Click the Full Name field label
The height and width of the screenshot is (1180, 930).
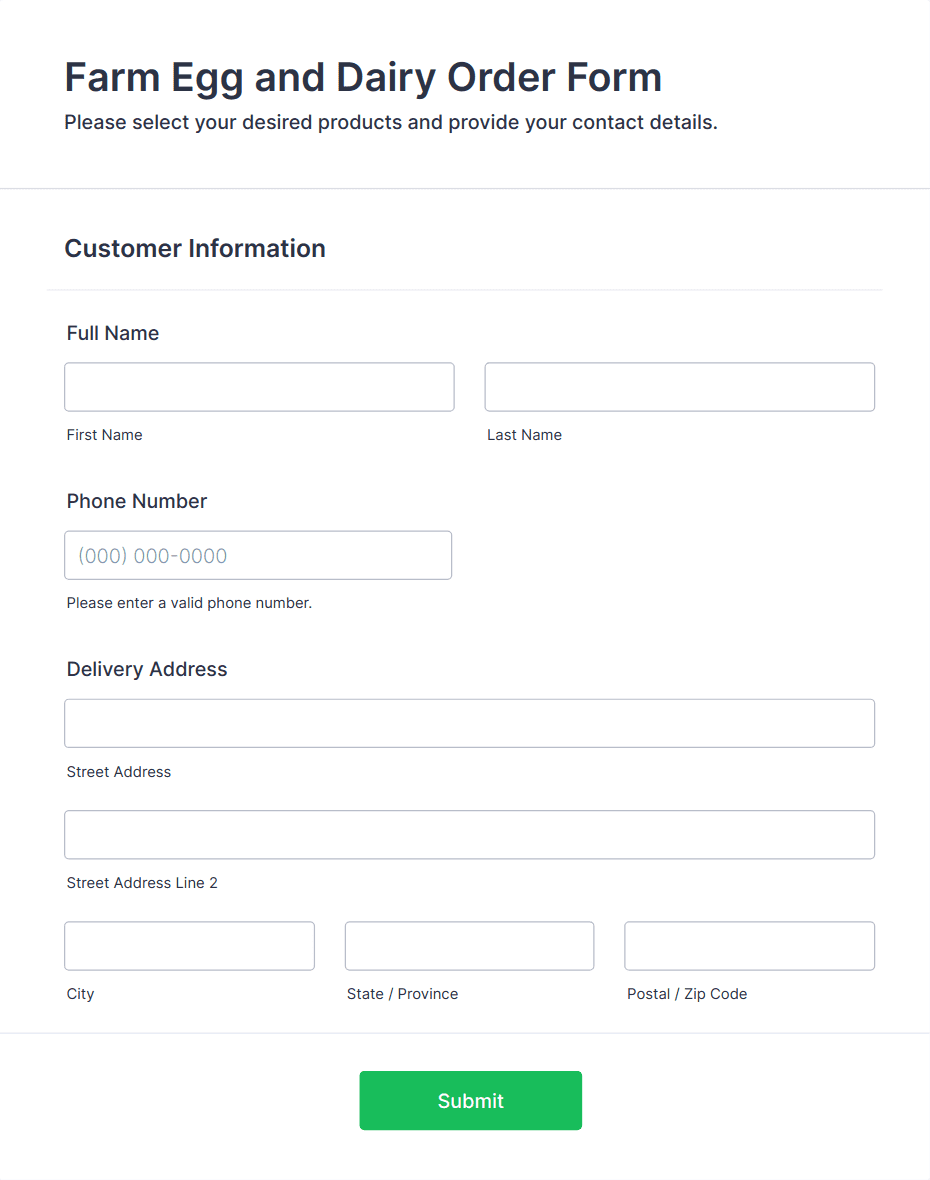(113, 333)
